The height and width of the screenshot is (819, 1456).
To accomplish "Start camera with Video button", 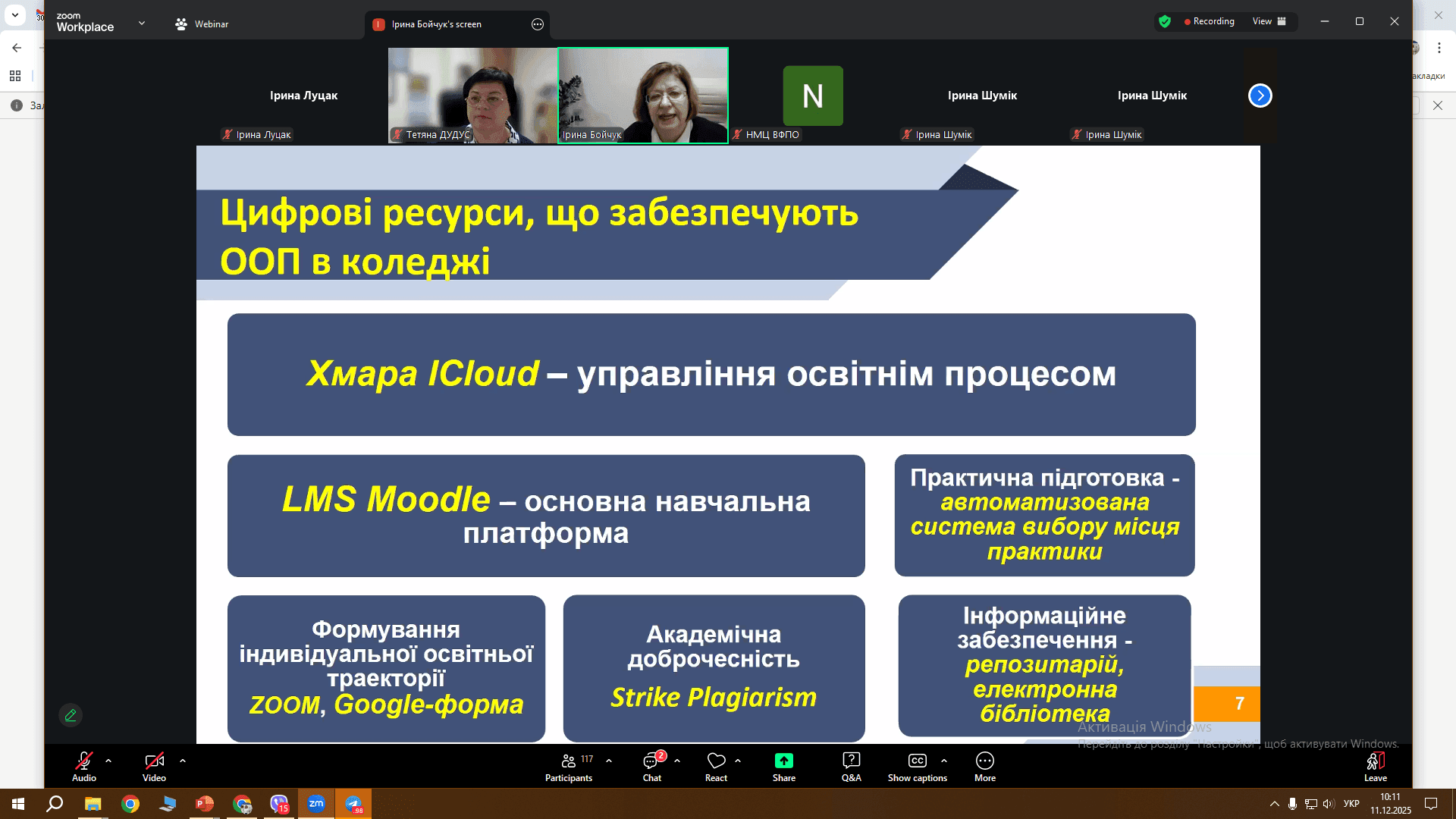I will pos(154,766).
